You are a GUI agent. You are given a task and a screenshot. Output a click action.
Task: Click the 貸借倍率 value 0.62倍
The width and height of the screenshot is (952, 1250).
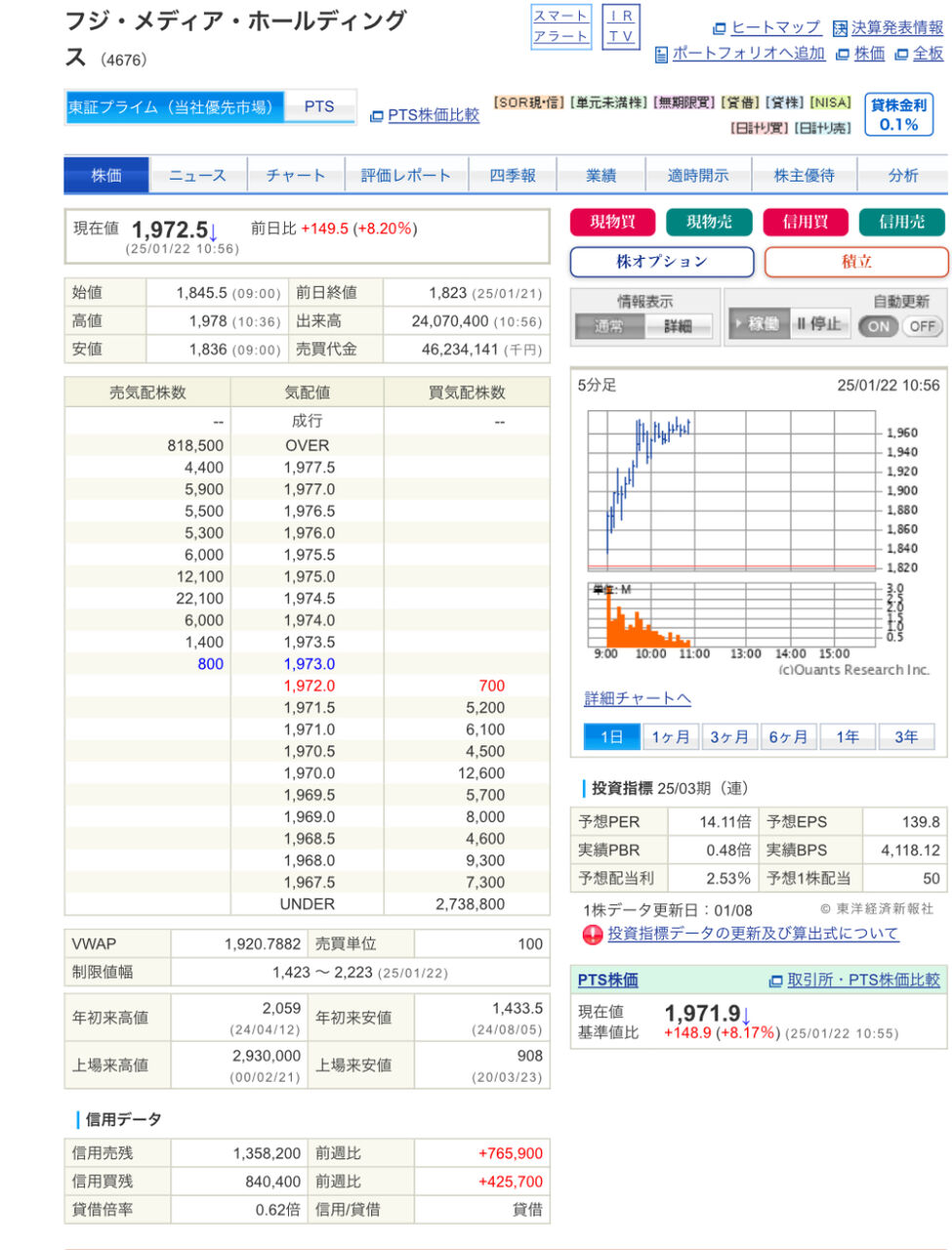[x=278, y=1210]
